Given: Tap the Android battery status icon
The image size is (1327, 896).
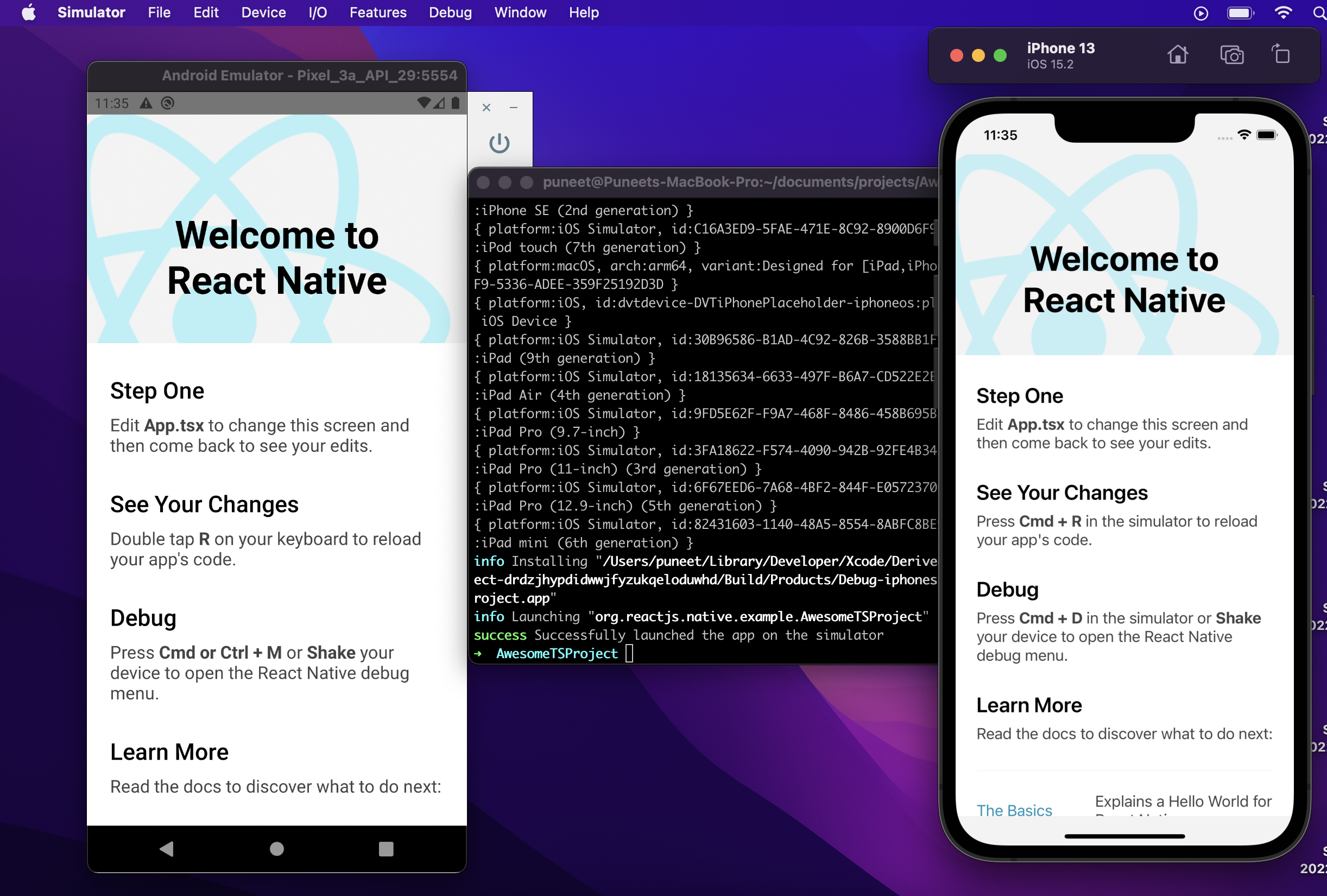Looking at the screenshot, I should 456,103.
